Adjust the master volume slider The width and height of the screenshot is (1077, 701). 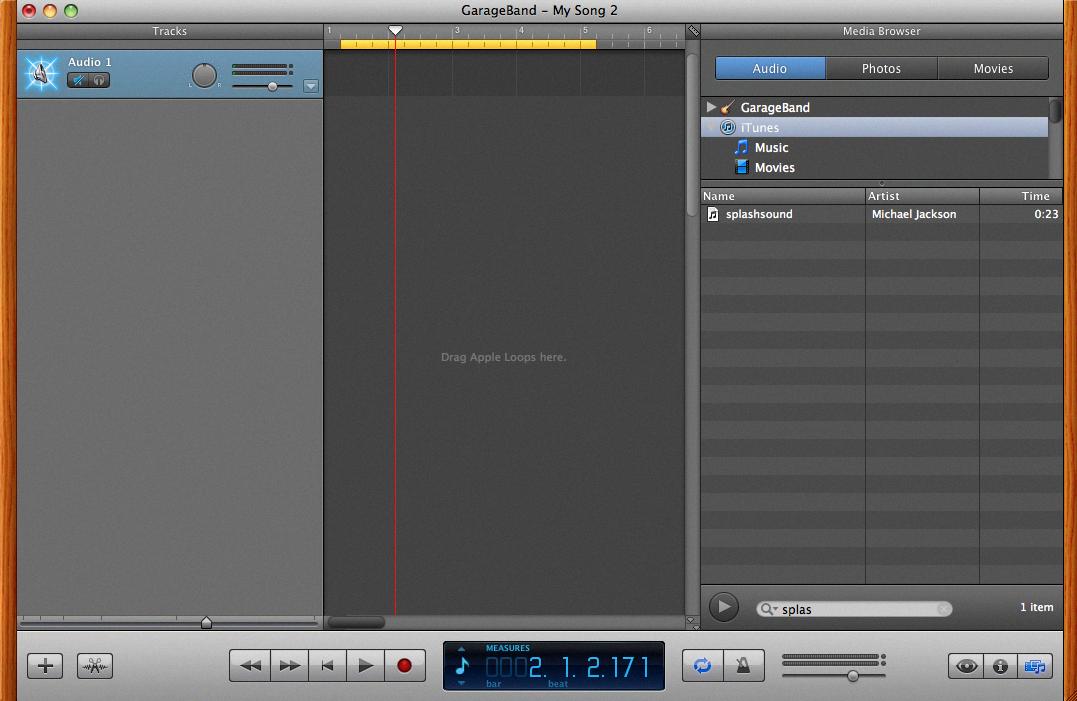[852, 676]
